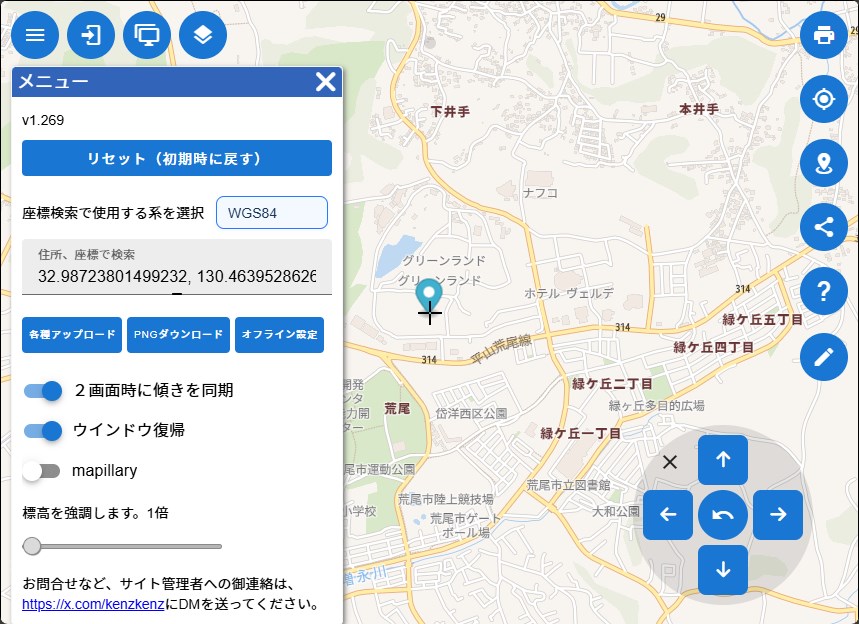Image resolution: width=859 pixels, height=624 pixels.
Task: Open the share icon button
Action: coord(824,227)
